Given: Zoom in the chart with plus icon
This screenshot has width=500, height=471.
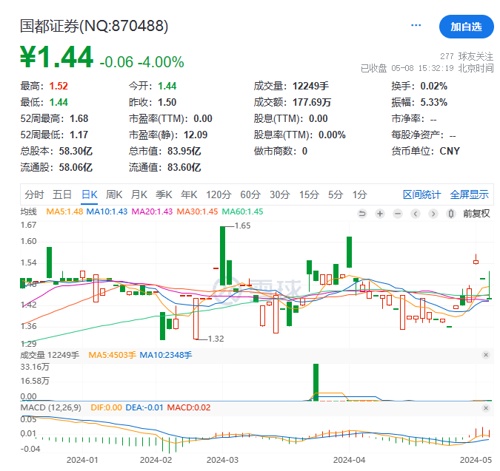Looking at the screenshot, I should click(380, 214).
